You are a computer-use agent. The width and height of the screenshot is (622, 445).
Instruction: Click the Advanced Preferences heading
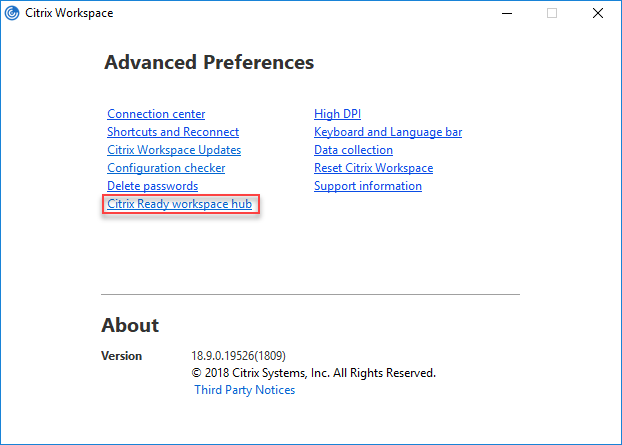pos(209,62)
